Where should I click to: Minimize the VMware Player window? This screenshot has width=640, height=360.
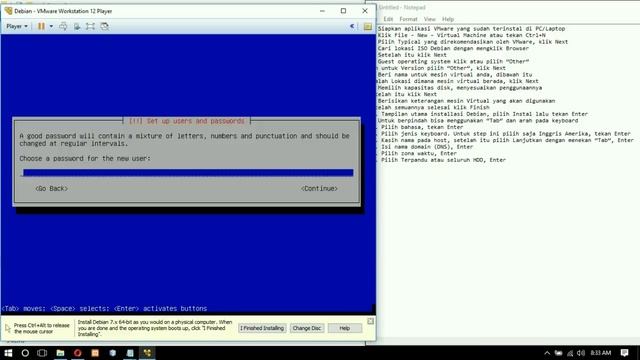click(x=322, y=11)
